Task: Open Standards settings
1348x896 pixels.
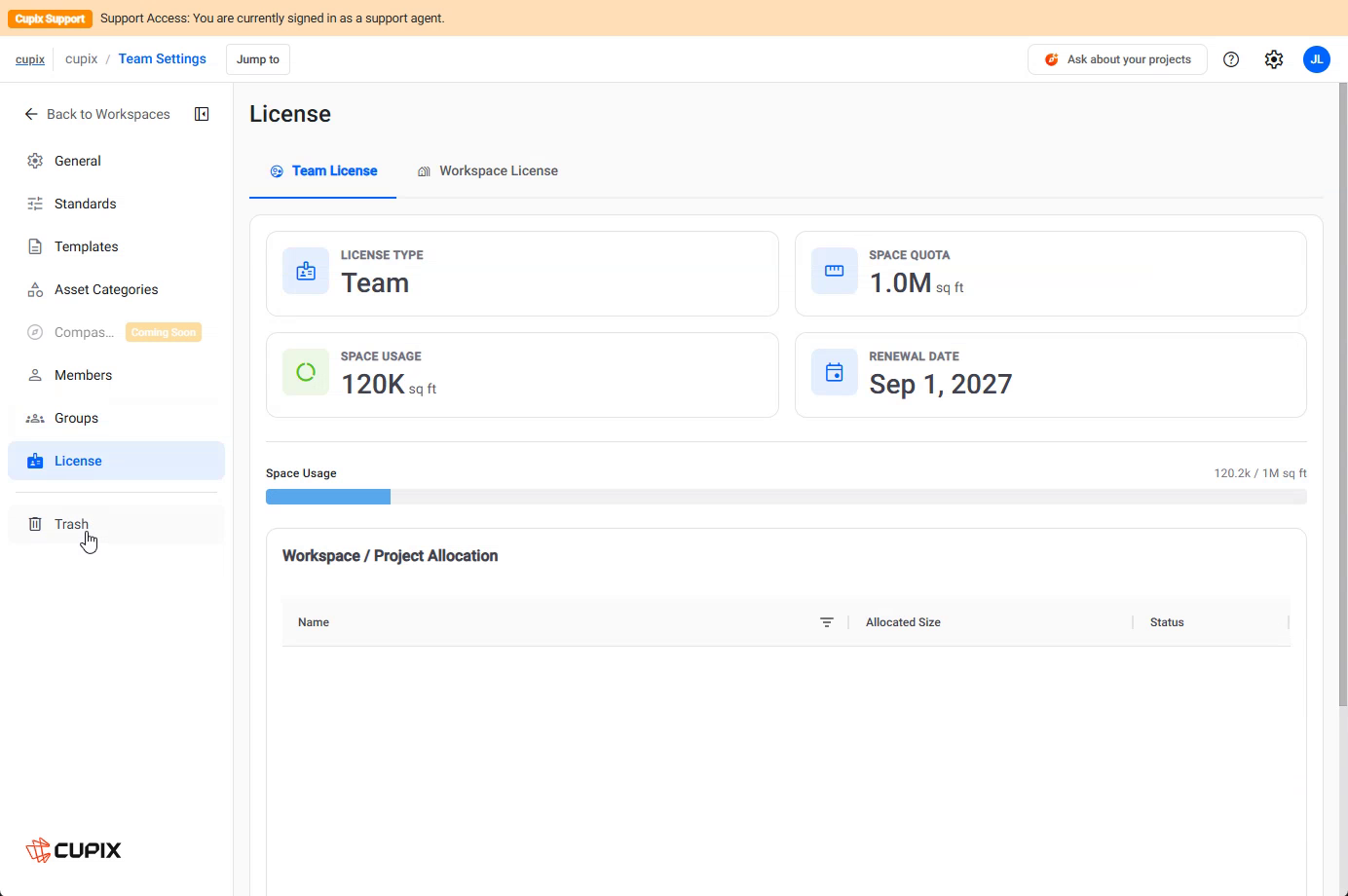Action: pos(116,204)
